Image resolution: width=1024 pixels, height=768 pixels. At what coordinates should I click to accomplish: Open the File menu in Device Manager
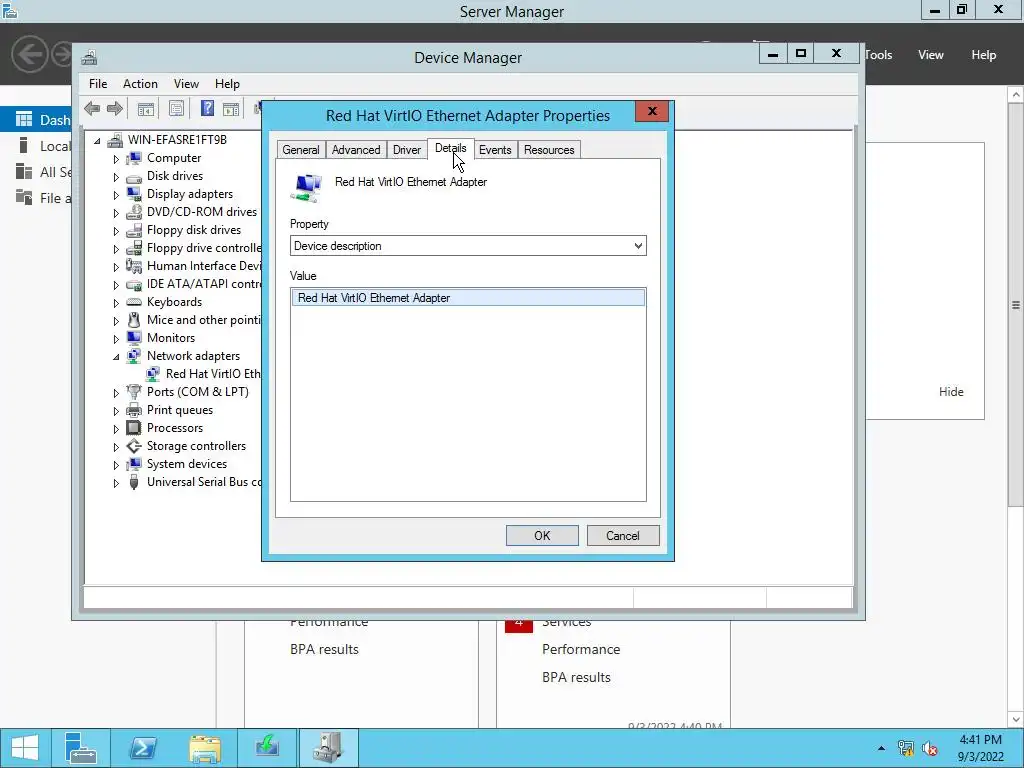98,84
